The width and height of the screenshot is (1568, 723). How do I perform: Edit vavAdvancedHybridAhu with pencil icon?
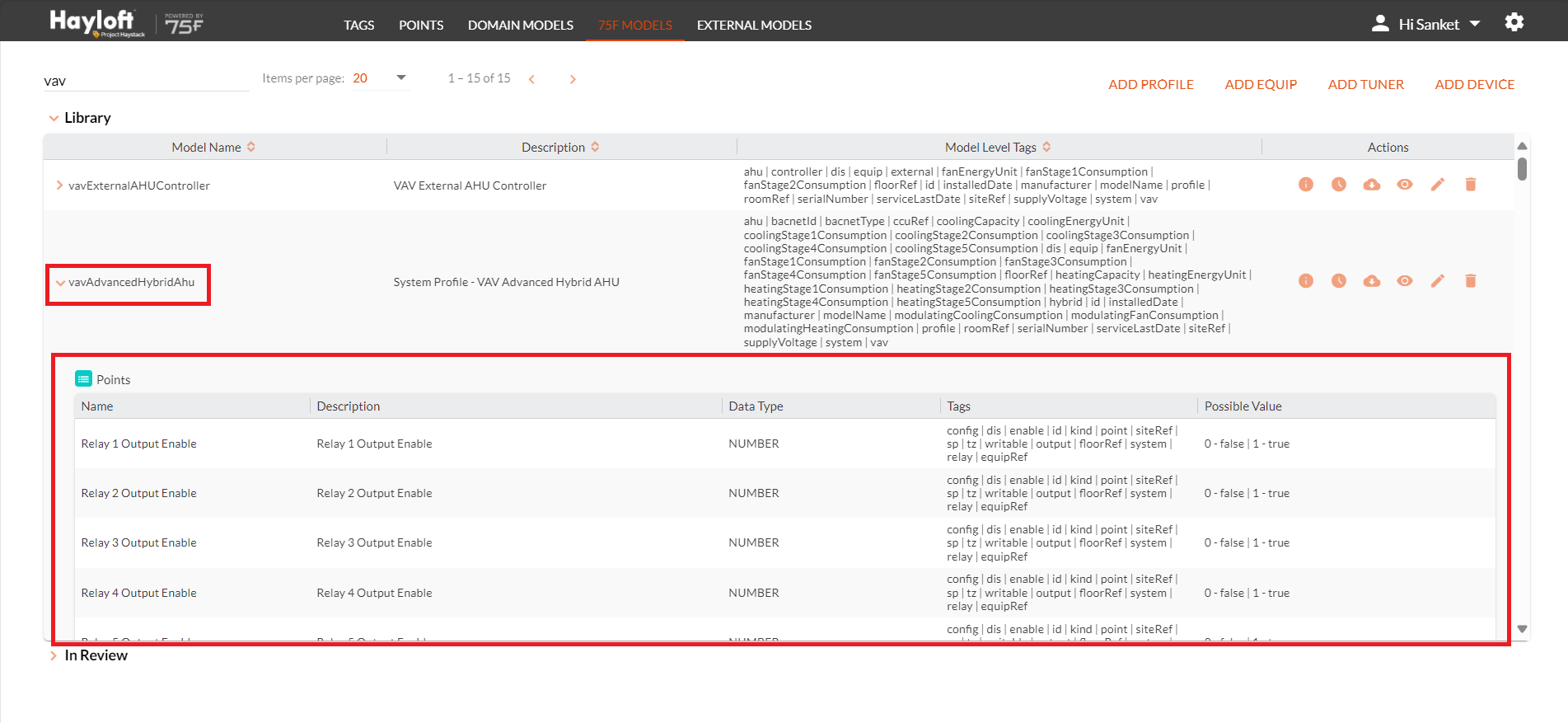click(x=1438, y=281)
